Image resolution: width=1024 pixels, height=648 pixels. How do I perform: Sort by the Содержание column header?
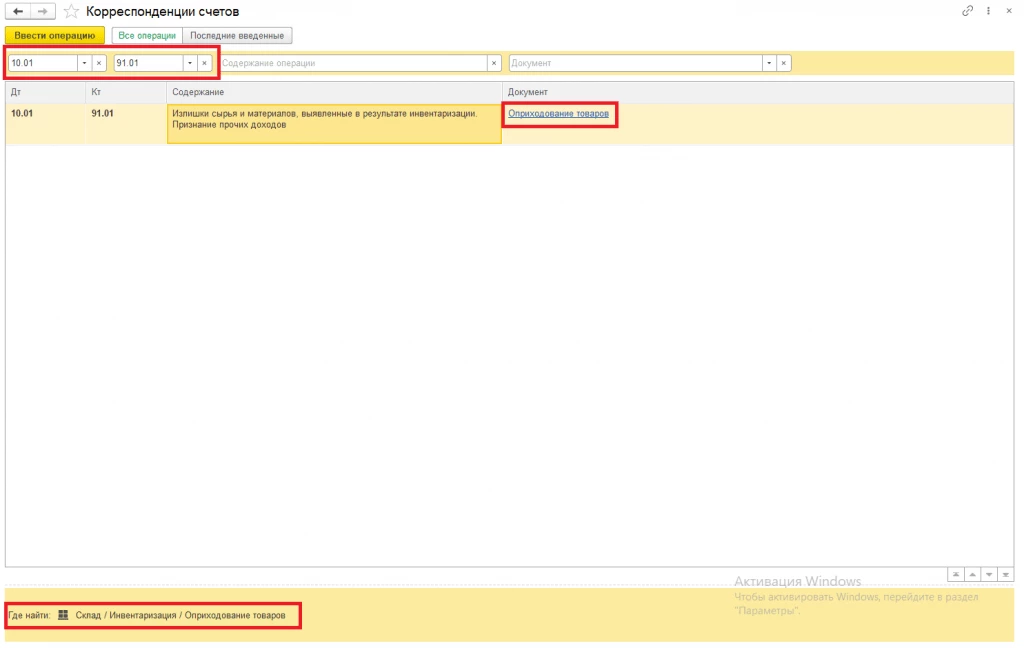pos(334,92)
